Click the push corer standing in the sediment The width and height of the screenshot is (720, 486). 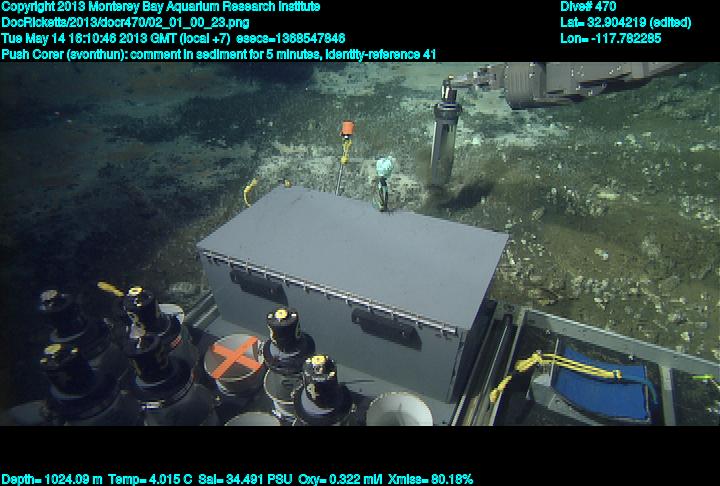[444, 133]
